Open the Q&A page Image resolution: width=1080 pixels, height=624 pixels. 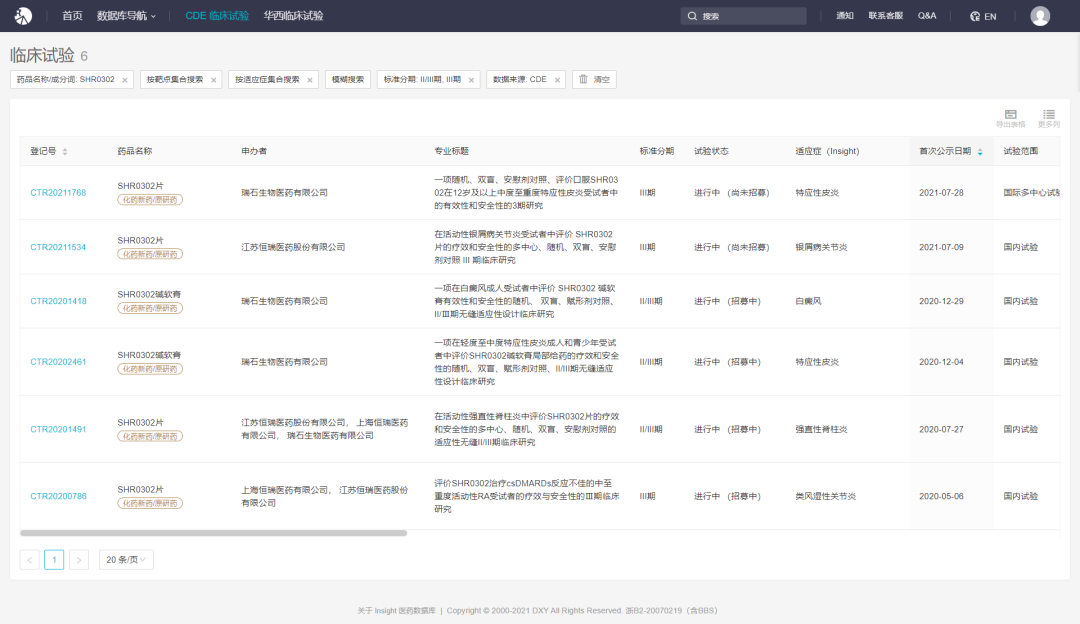tap(927, 16)
